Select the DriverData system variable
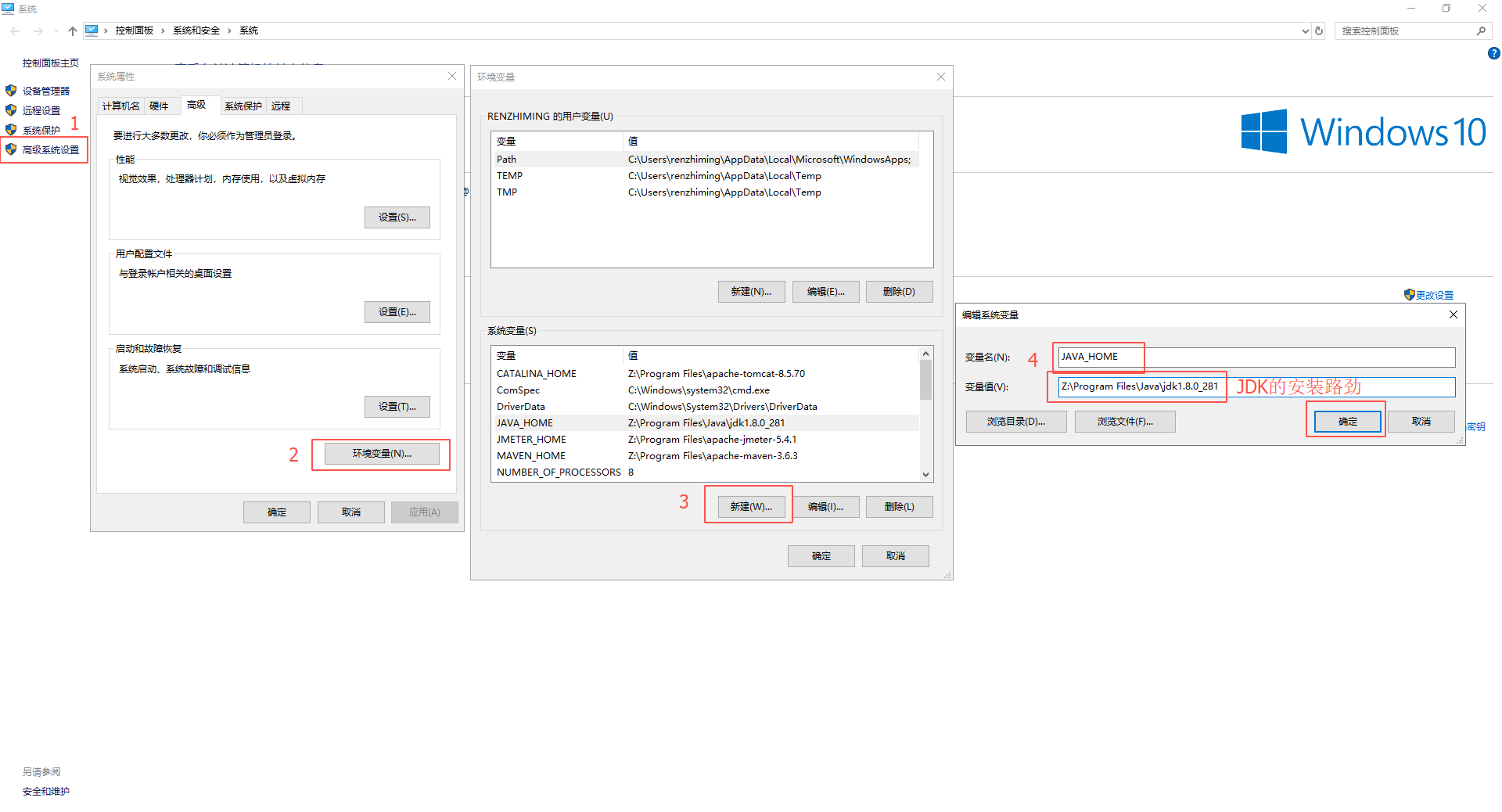Viewport: 1502px width, 812px height. click(706, 407)
